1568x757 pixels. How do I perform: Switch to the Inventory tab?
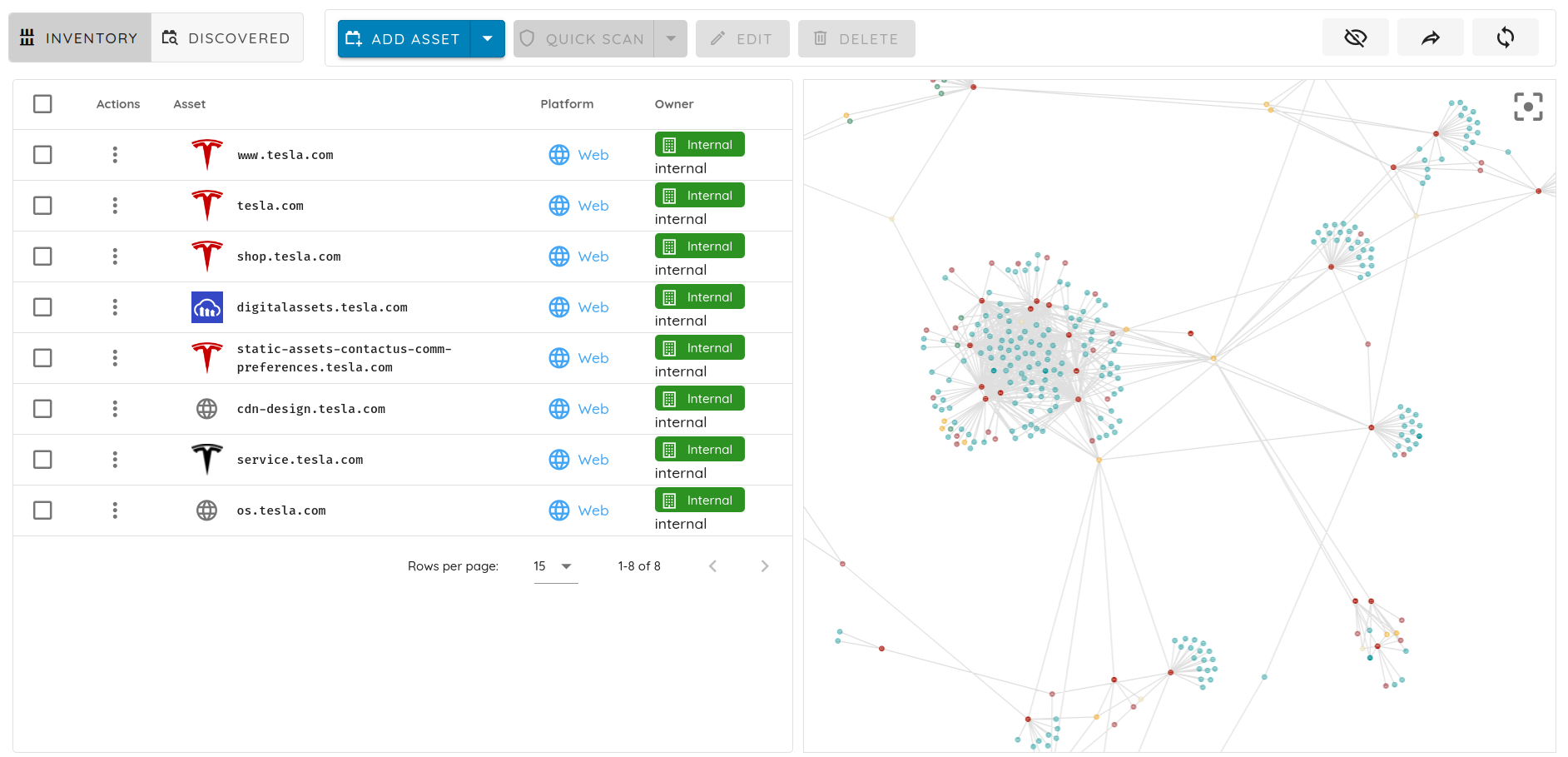tap(80, 37)
